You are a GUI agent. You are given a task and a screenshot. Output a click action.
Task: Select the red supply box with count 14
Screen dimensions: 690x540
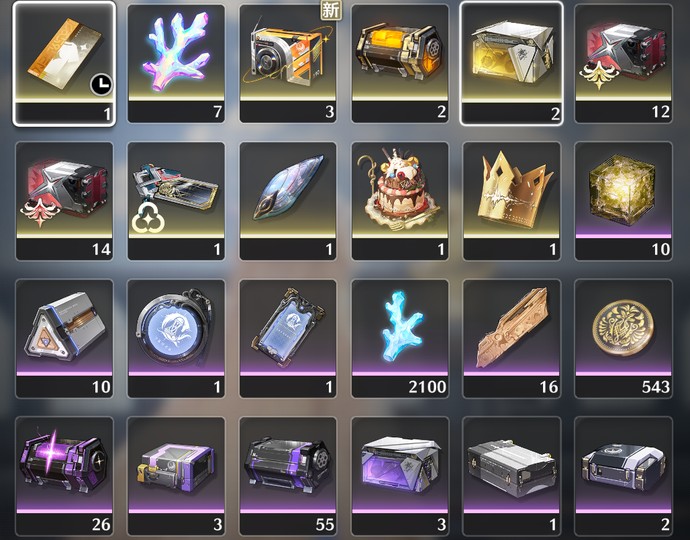point(64,201)
